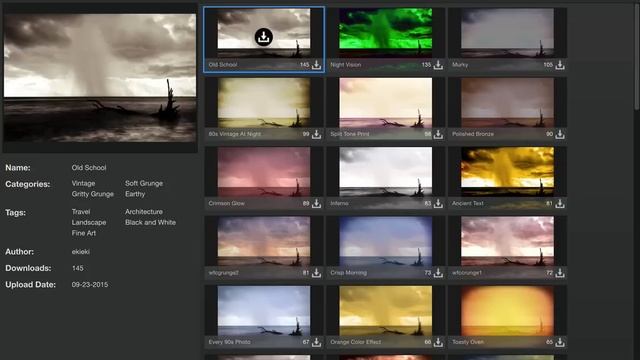Click the Travel tag

(81, 212)
